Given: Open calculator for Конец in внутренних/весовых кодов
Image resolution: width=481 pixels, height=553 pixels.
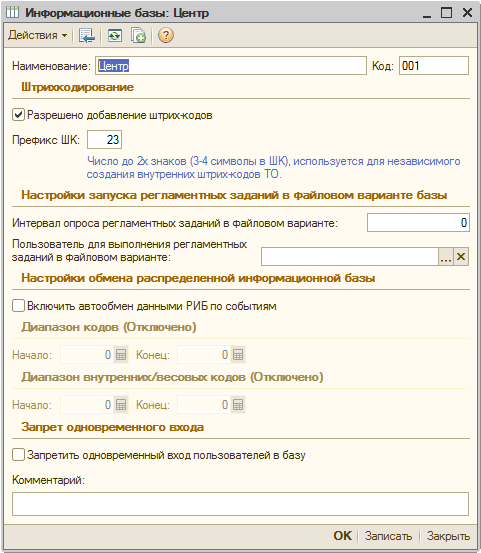Looking at the screenshot, I should coord(238,405).
